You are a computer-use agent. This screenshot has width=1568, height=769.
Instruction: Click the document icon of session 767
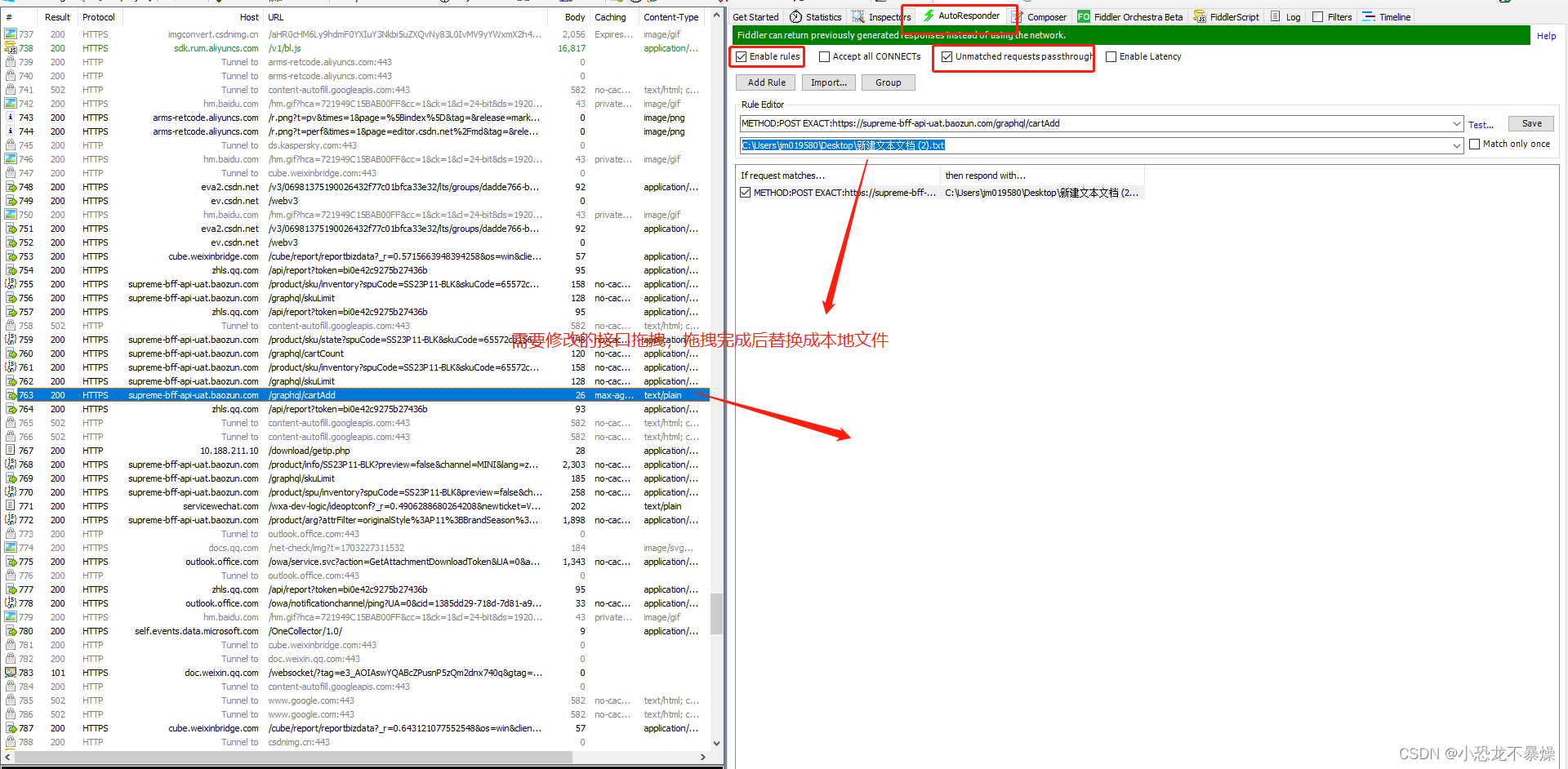[x=11, y=451]
